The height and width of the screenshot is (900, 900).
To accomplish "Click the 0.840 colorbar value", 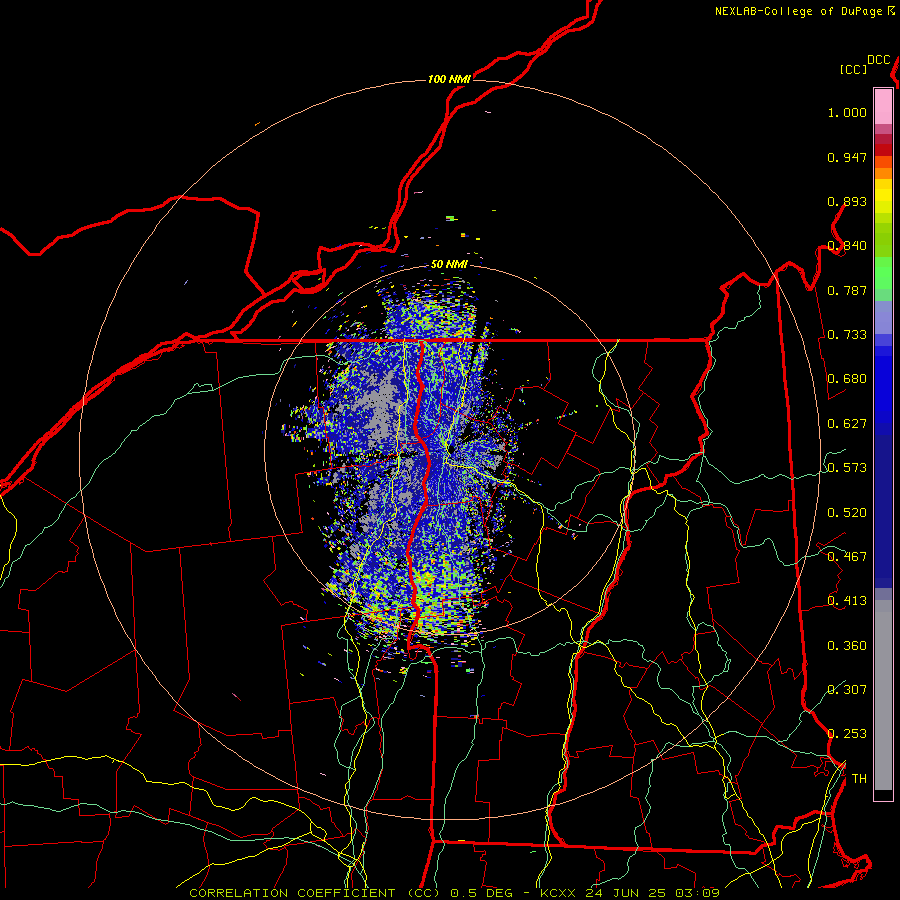I will coord(847,246).
